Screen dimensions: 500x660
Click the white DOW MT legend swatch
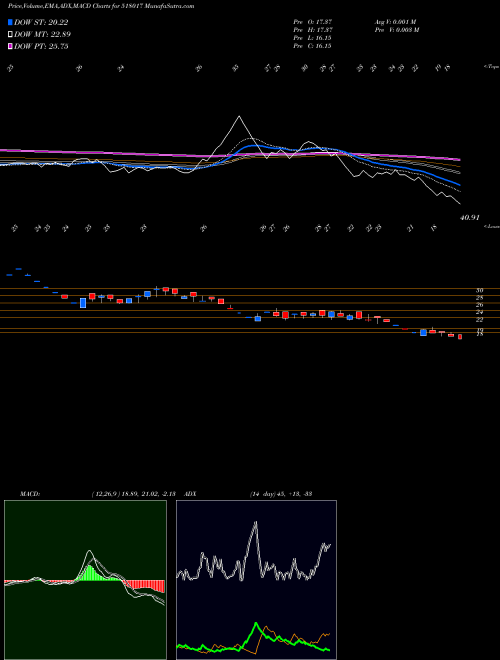pyautogui.click(x=10, y=35)
